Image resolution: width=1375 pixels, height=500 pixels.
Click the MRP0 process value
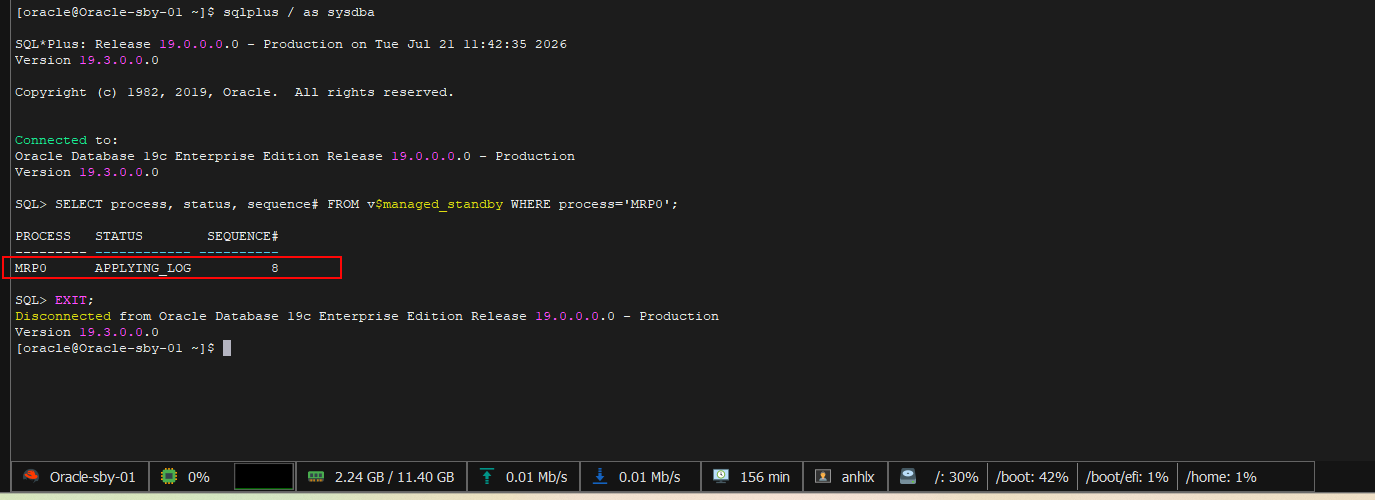31,268
